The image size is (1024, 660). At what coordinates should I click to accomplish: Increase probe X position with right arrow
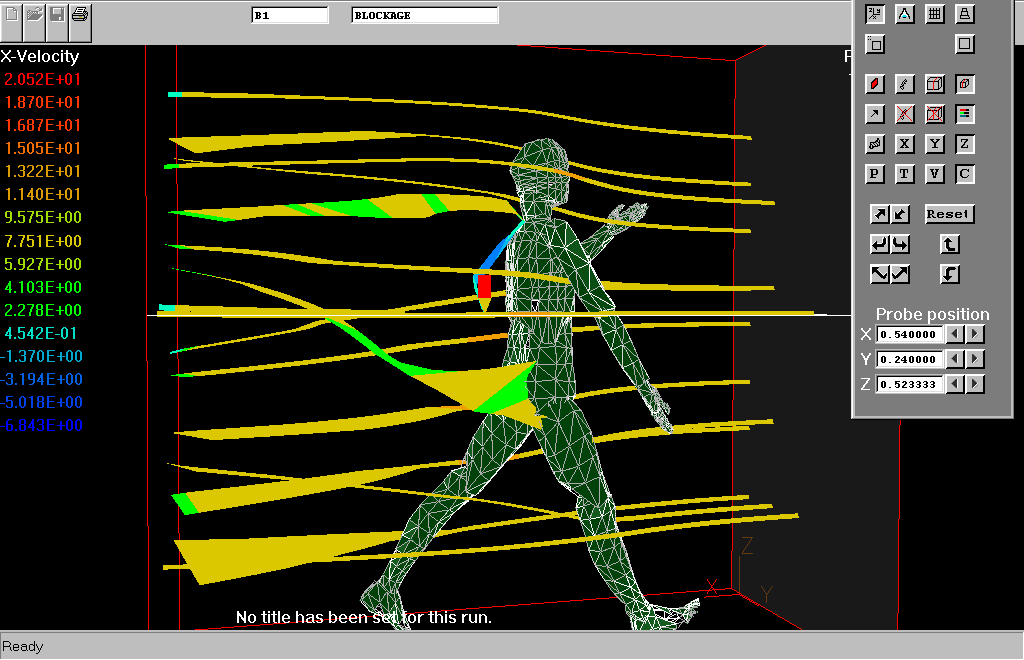[976, 334]
